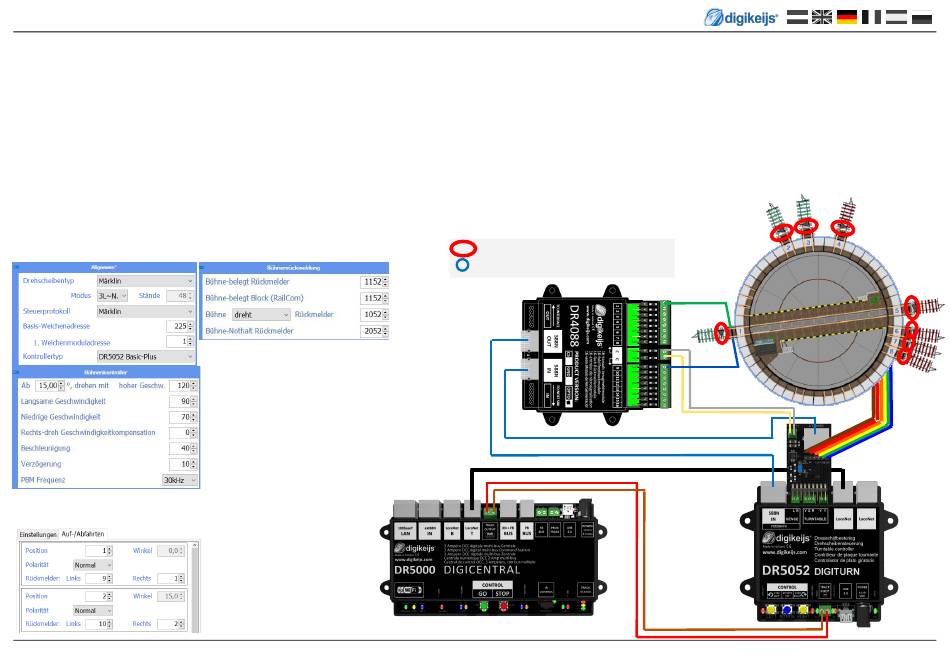Select the British flag language icon
950x660 pixels.
(822, 17)
